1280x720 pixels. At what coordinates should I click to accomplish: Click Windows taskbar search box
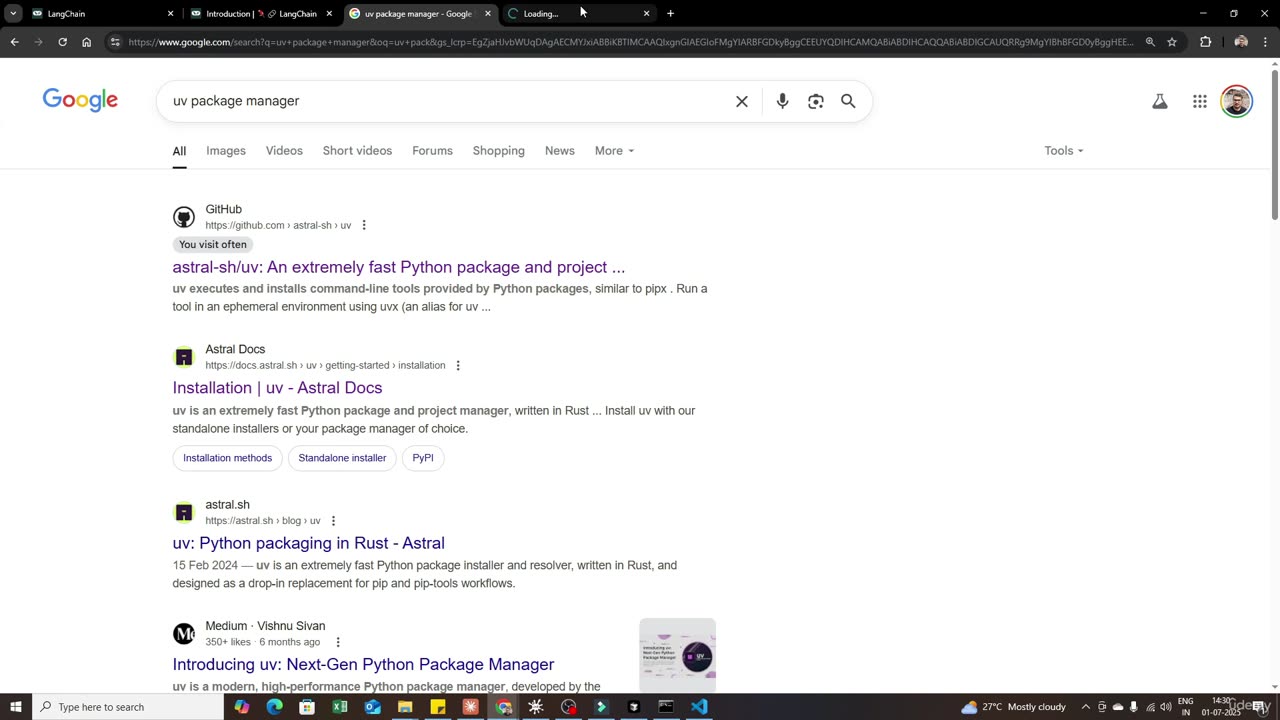click(x=127, y=707)
